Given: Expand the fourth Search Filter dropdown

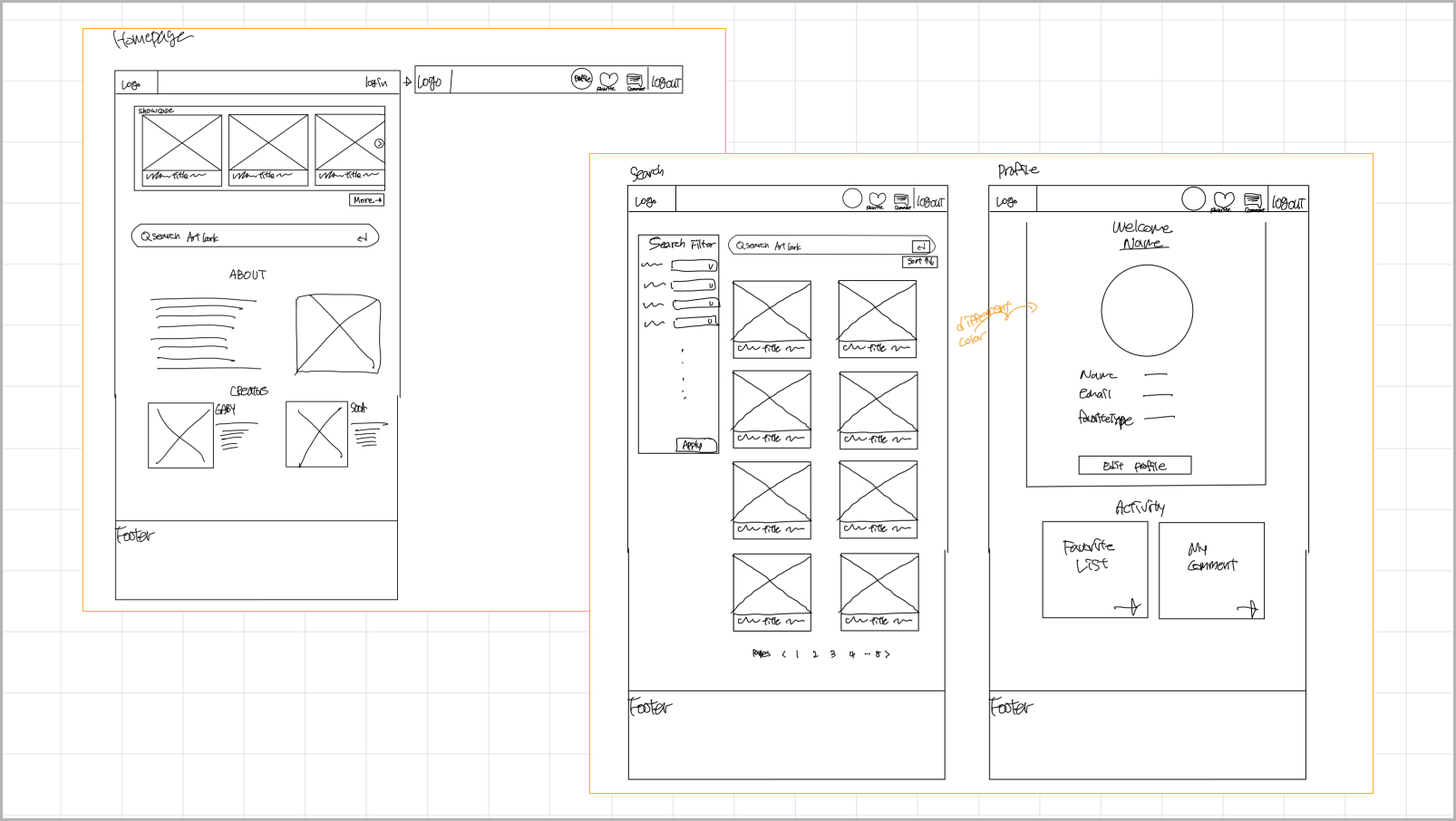Looking at the screenshot, I should tap(695, 322).
